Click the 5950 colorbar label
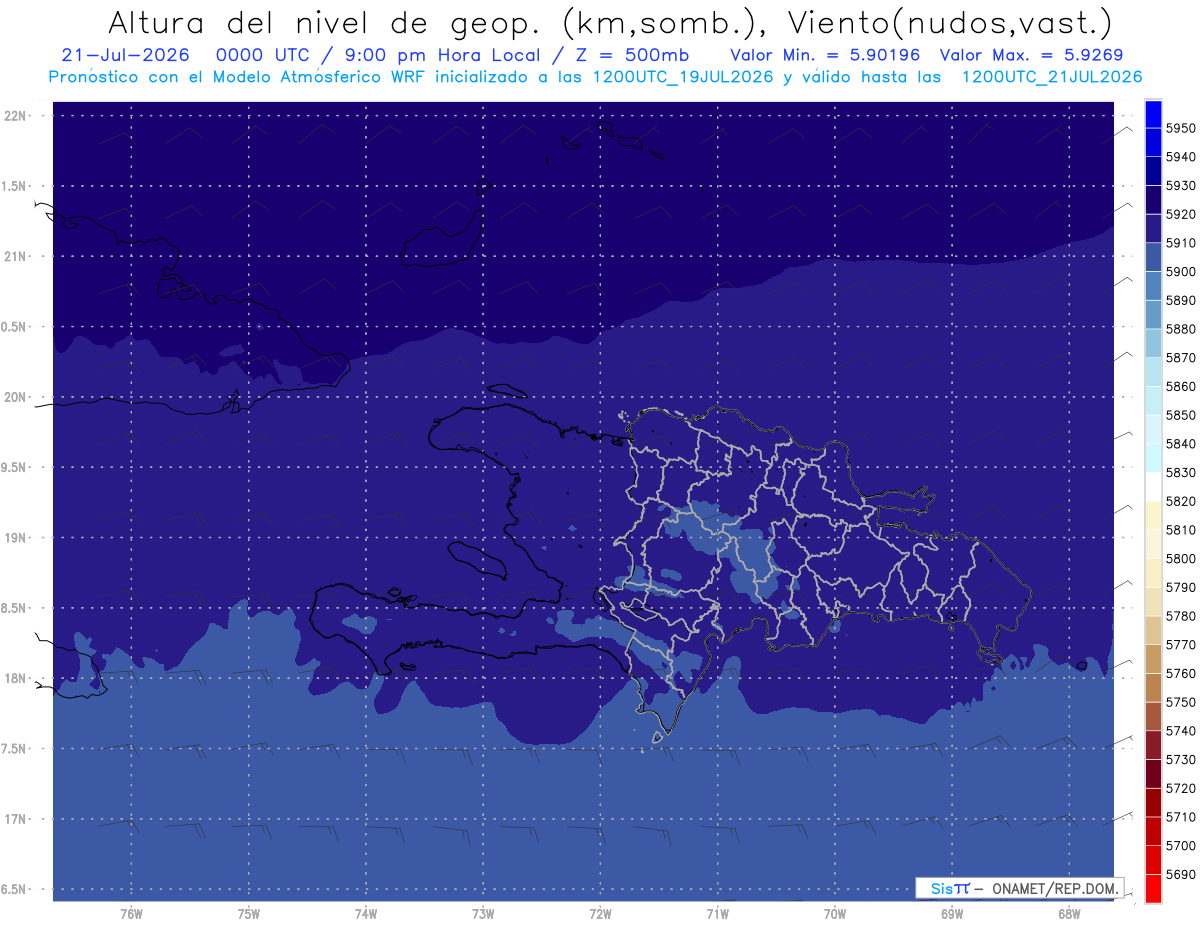This screenshot has width=1200, height=927. tap(1181, 128)
